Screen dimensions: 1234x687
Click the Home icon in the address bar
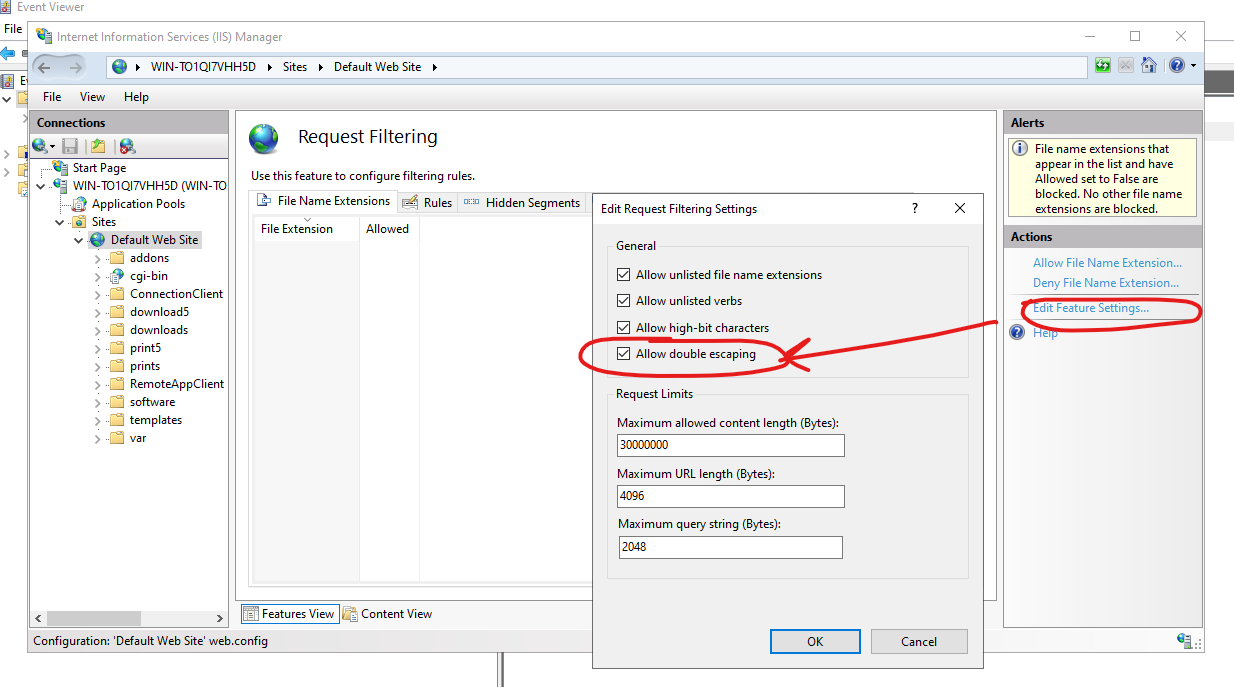click(1149, 66)
